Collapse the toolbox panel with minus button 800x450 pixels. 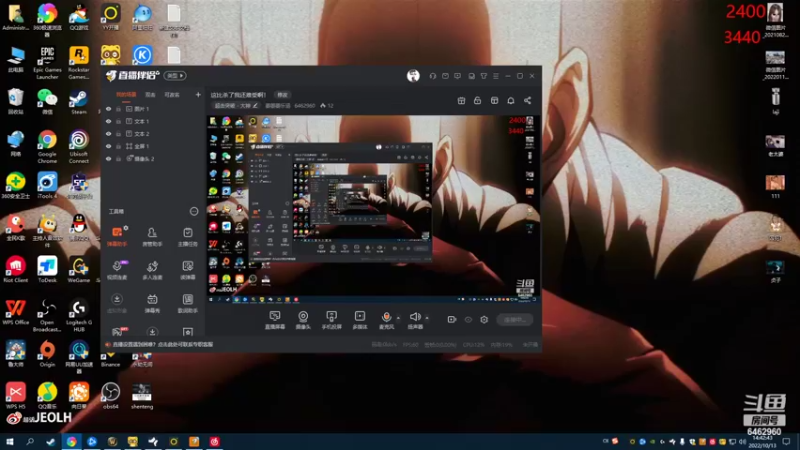pyautogui.click(x=194, y=211)
